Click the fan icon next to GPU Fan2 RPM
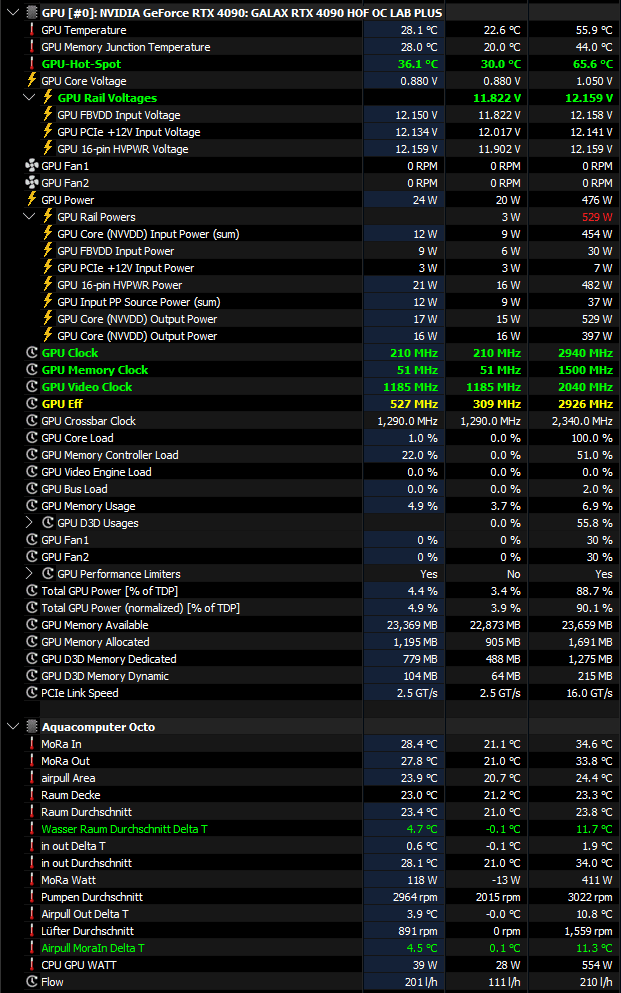Screen dimensions: 621x993 (x=32, y=183)
